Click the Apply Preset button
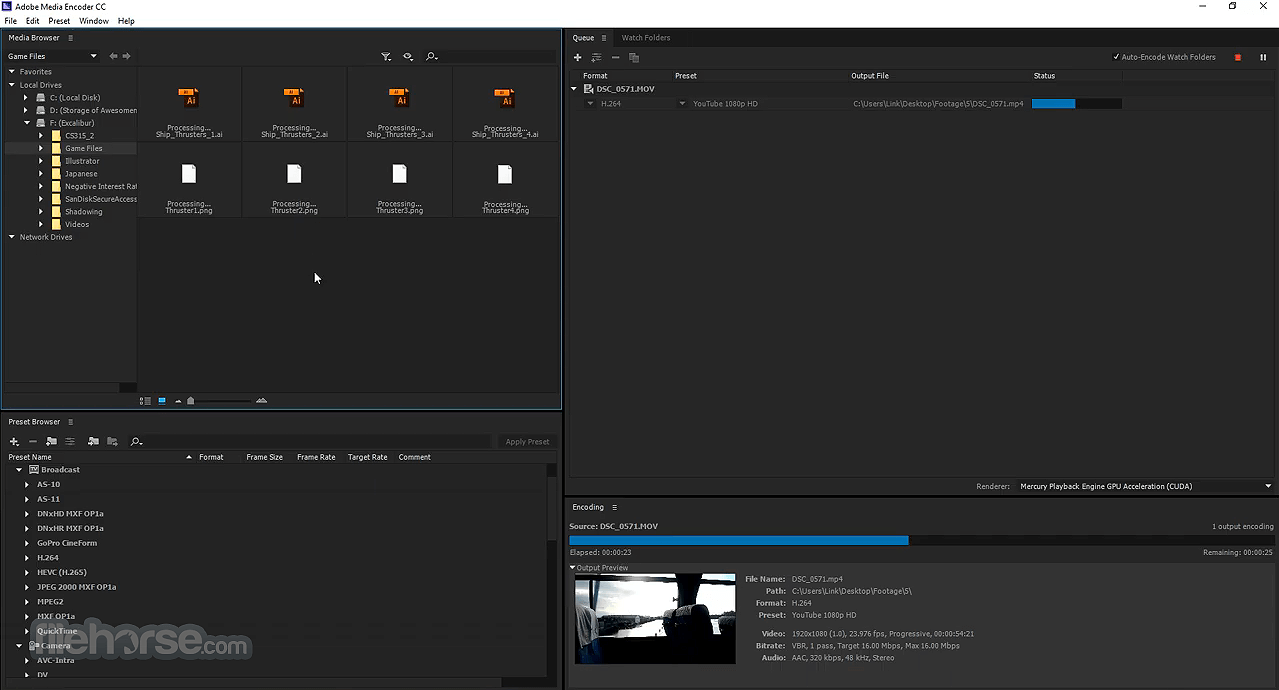The height and width of the screenshot is (690, 1279). [527, 442]
